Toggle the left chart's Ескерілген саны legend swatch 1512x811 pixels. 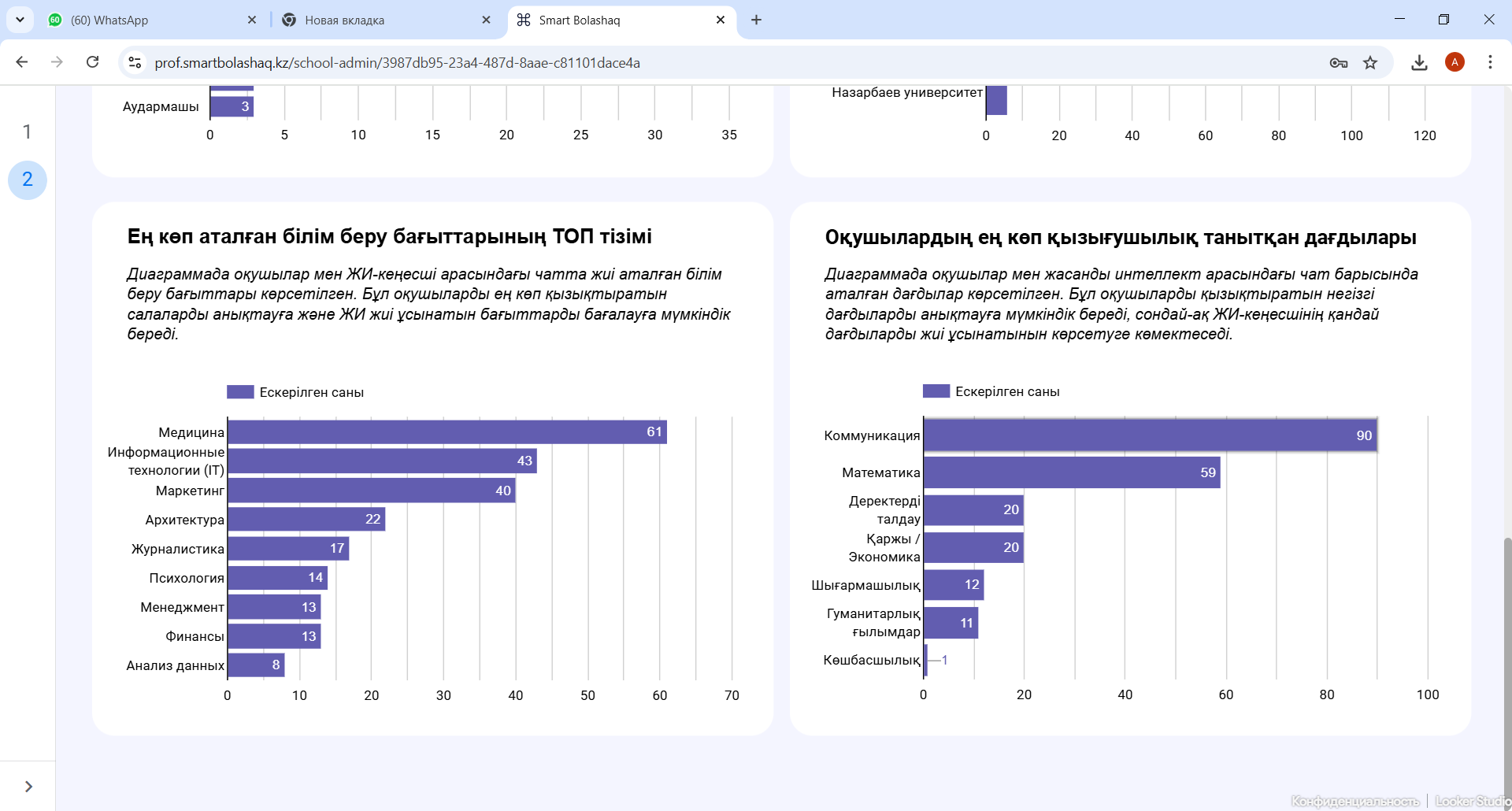point(240,392)
